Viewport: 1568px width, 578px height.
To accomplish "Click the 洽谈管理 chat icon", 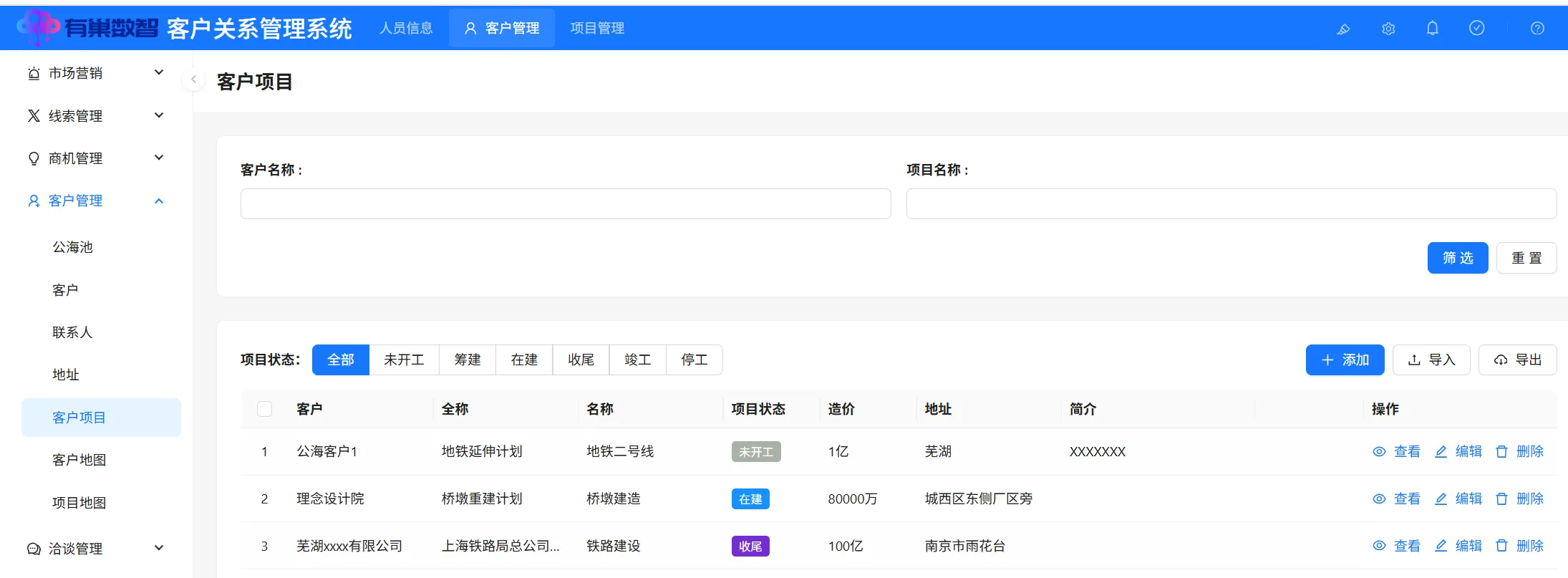I will click(34, 549).
